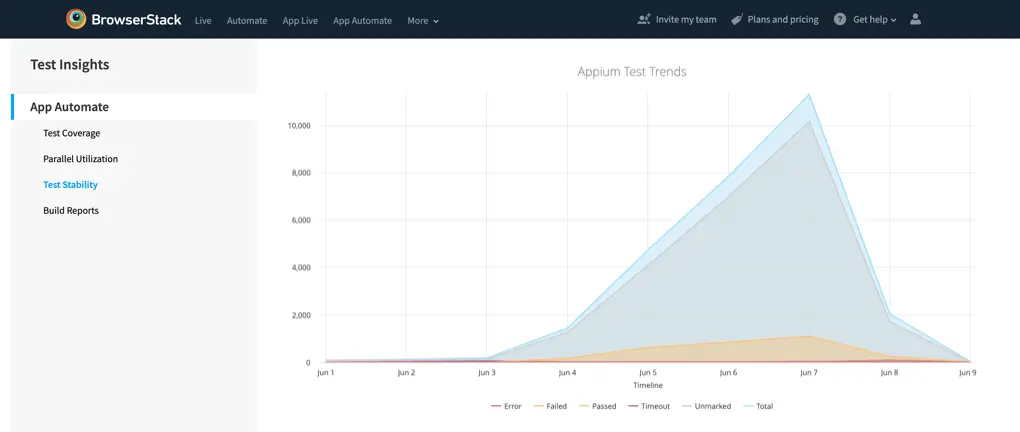
Task: Toggle the Timeout series in legend
Action: (648, 406)
